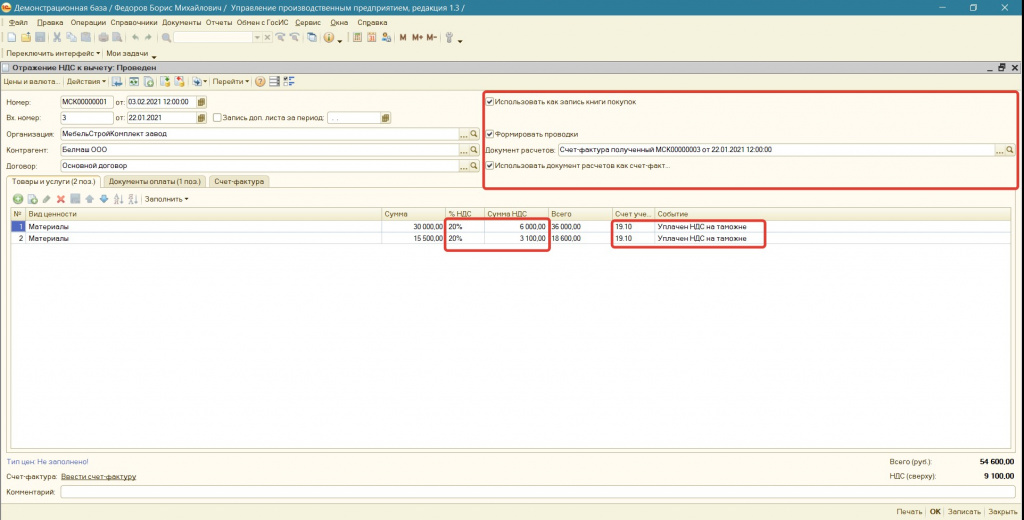This screenshot has height=520, width=1024.
Task: Click the Закрыть button at bottom
Action: pos(1002,512)
